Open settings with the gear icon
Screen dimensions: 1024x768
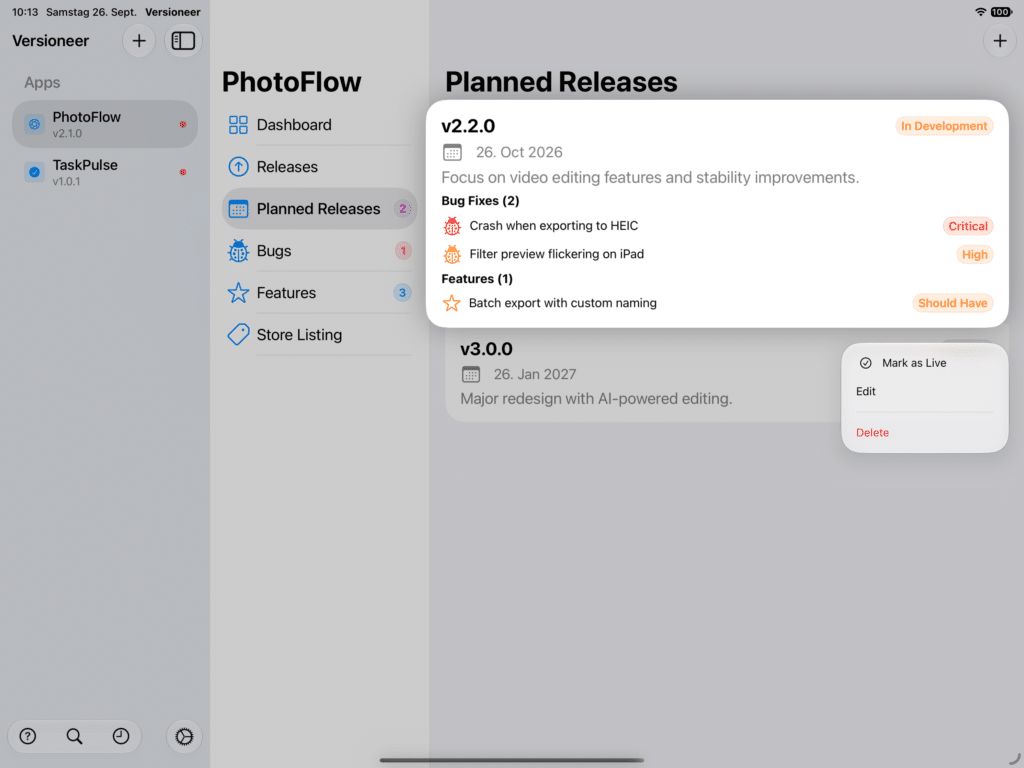click(184, 737)
